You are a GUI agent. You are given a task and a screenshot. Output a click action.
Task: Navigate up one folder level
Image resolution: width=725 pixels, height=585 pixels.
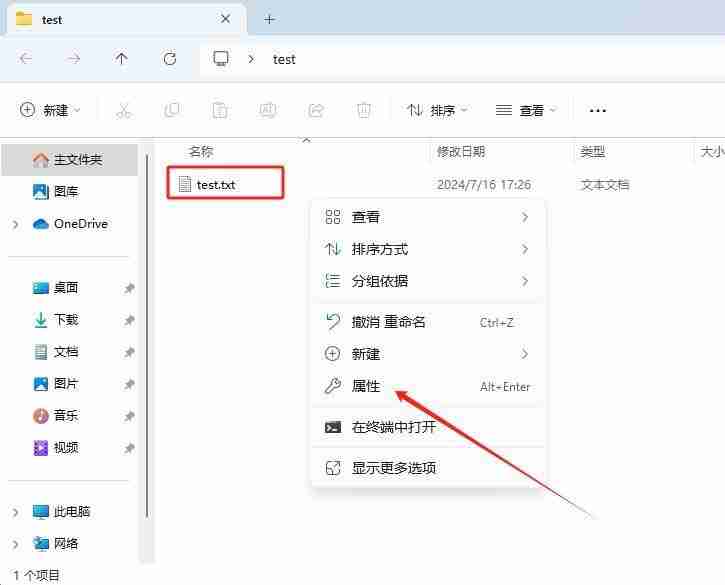(x=121, y=59)
